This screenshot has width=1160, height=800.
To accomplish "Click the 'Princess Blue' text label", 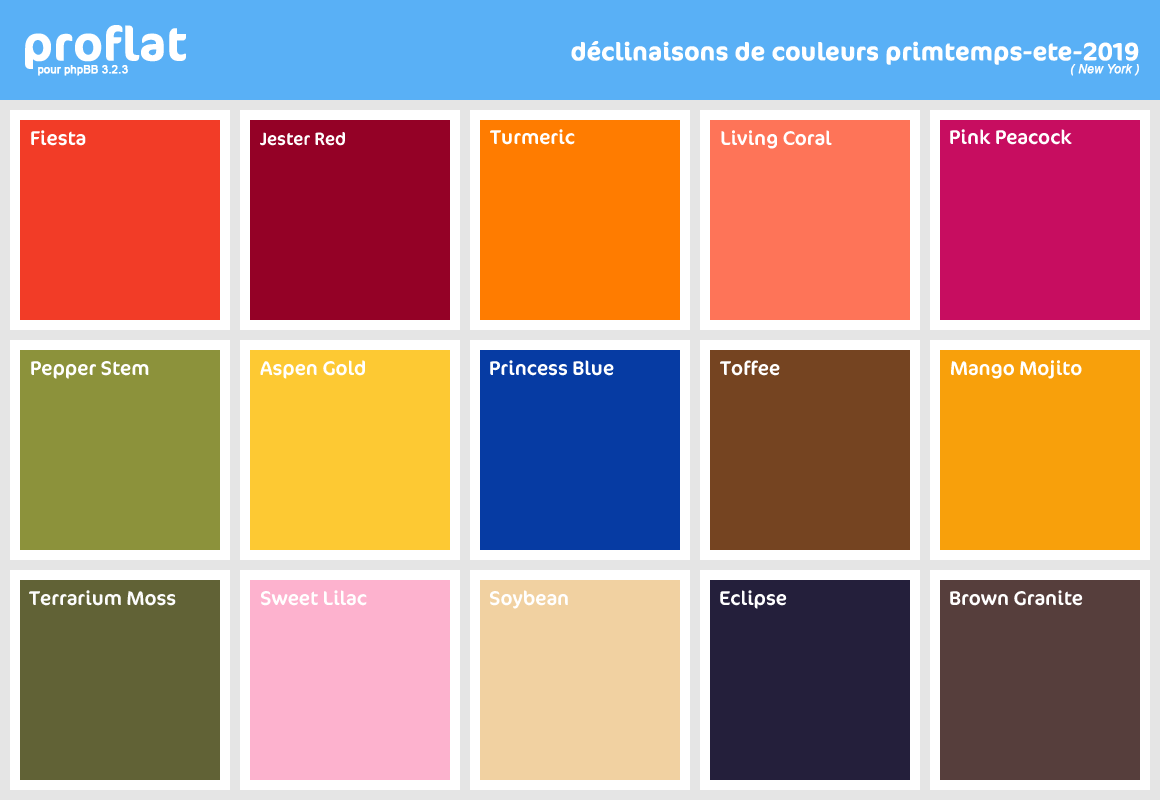I will point(552,369).
